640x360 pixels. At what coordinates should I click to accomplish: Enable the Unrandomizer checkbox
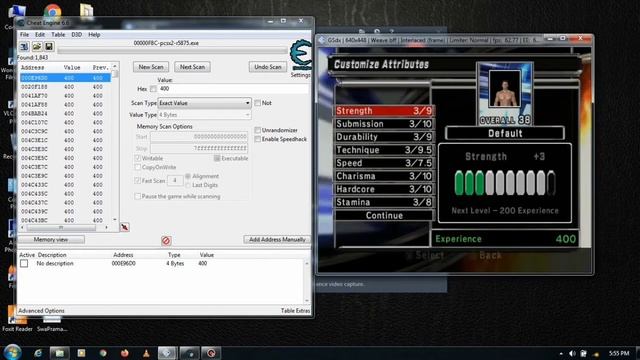point(258,130)
